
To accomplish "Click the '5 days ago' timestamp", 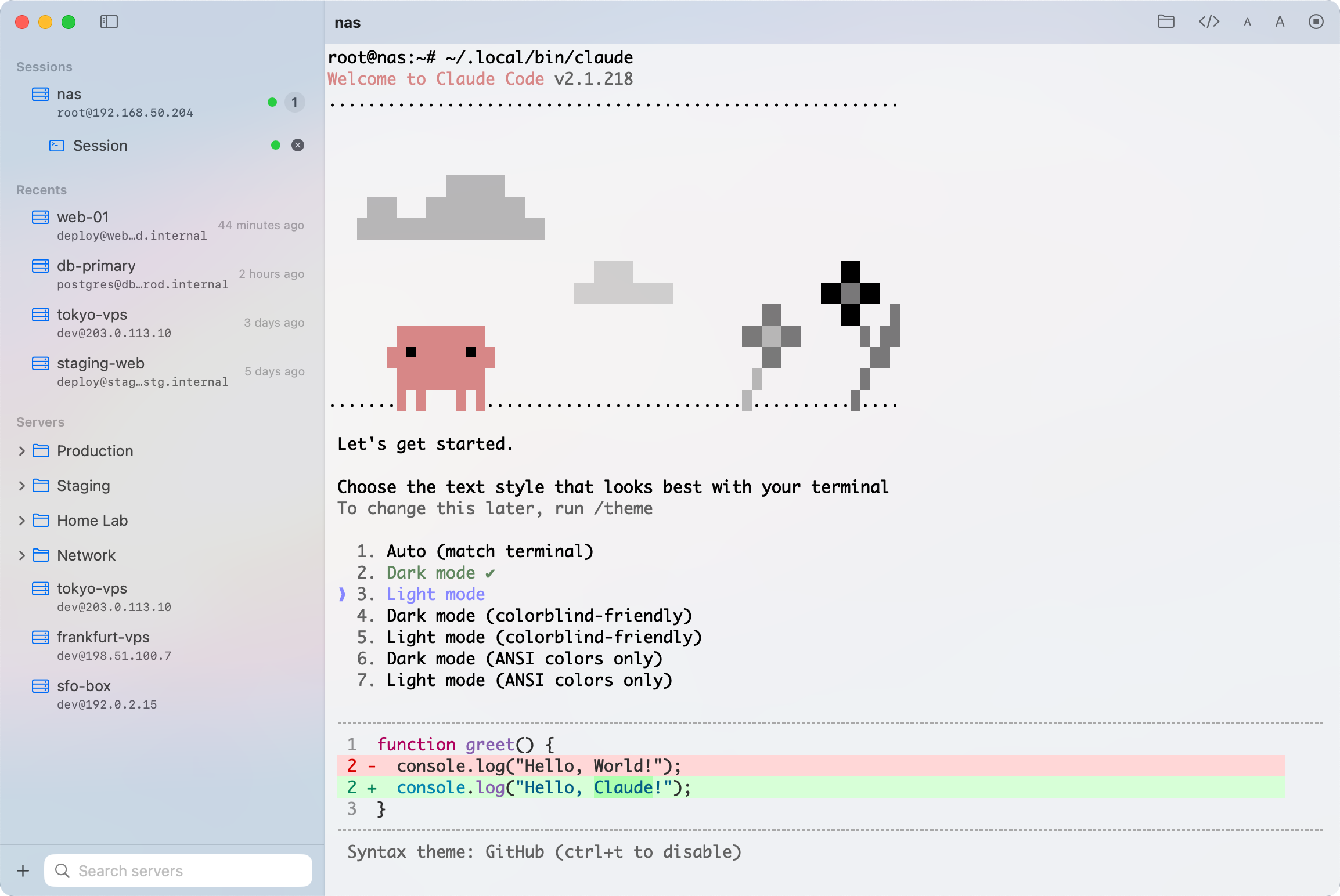I will pos(274,371).
